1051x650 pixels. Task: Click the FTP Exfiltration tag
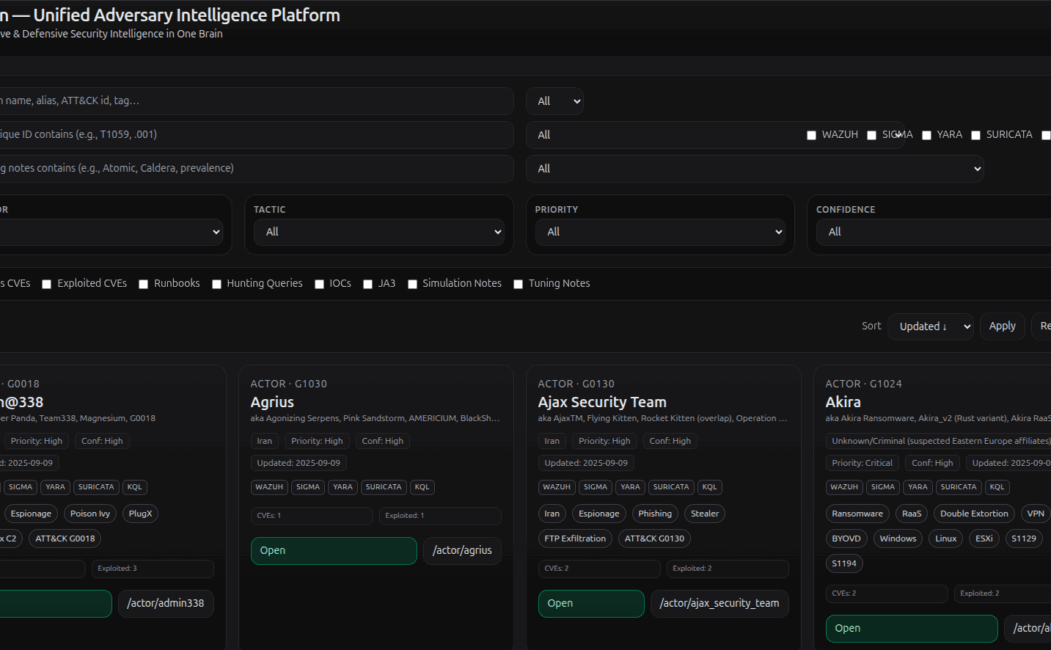tap(575, 539)
